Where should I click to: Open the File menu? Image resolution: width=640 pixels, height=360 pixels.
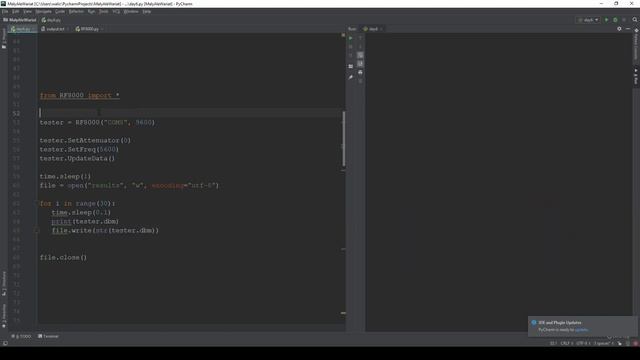[5, 11]
